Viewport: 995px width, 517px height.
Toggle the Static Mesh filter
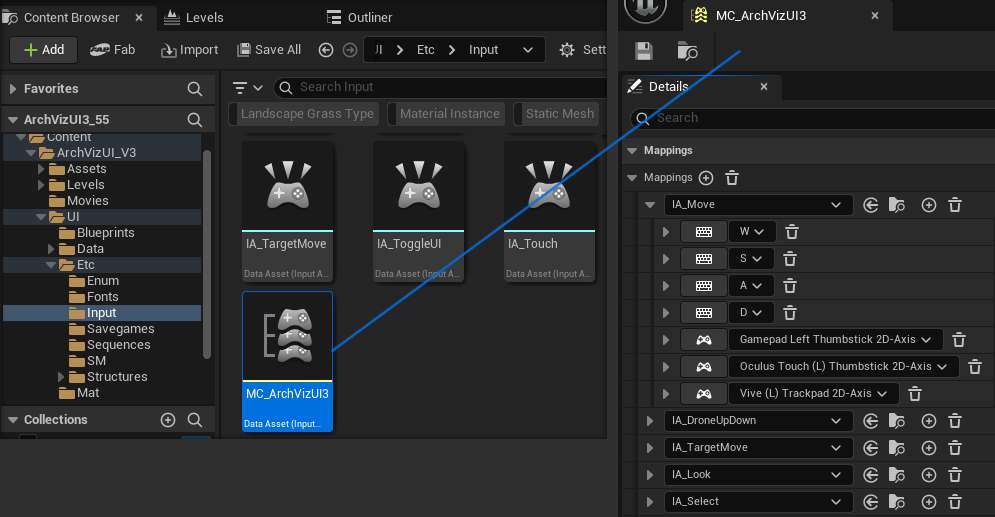[x=558, y=114]
